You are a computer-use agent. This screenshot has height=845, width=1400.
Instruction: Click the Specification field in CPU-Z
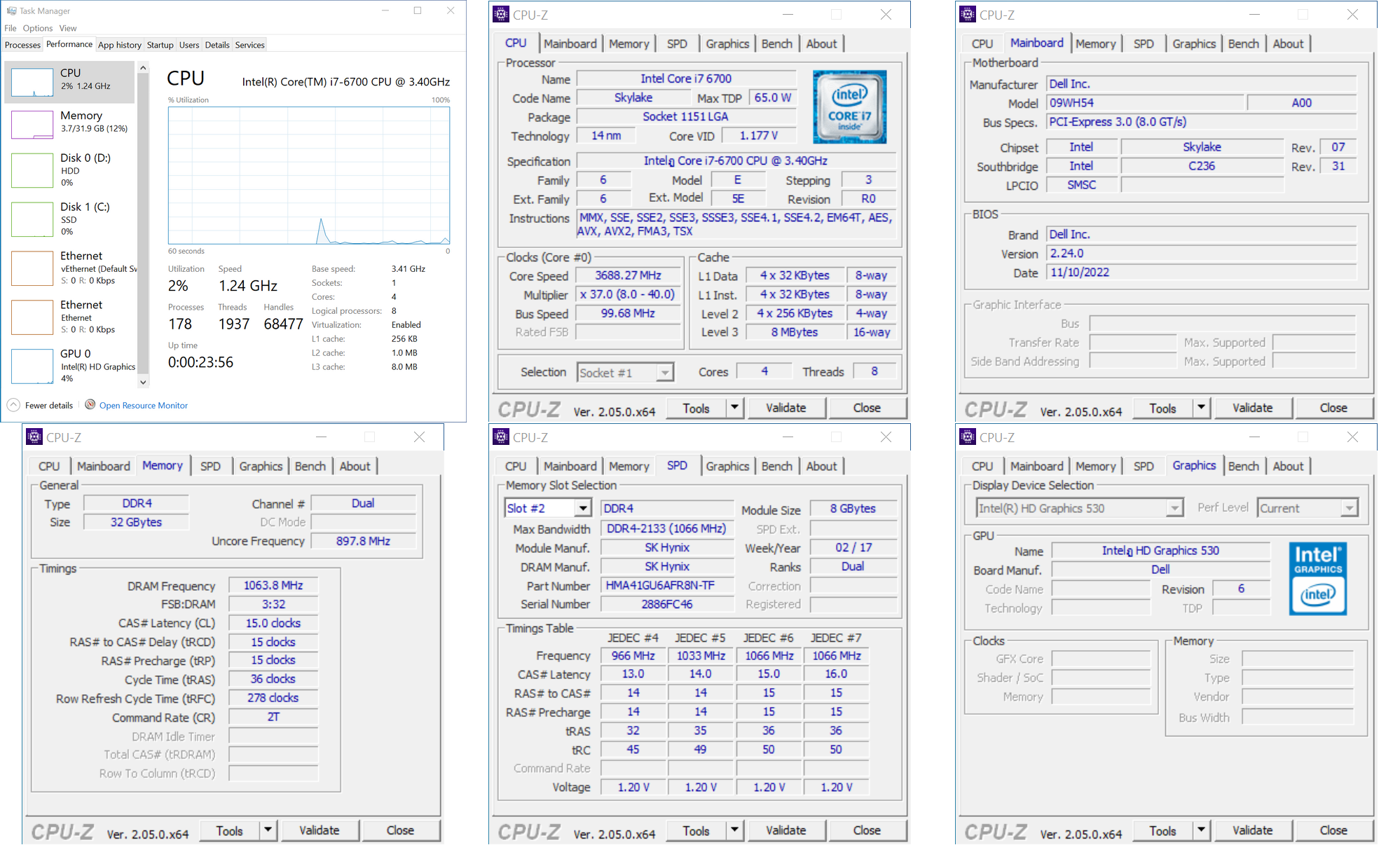click(734, 160)
